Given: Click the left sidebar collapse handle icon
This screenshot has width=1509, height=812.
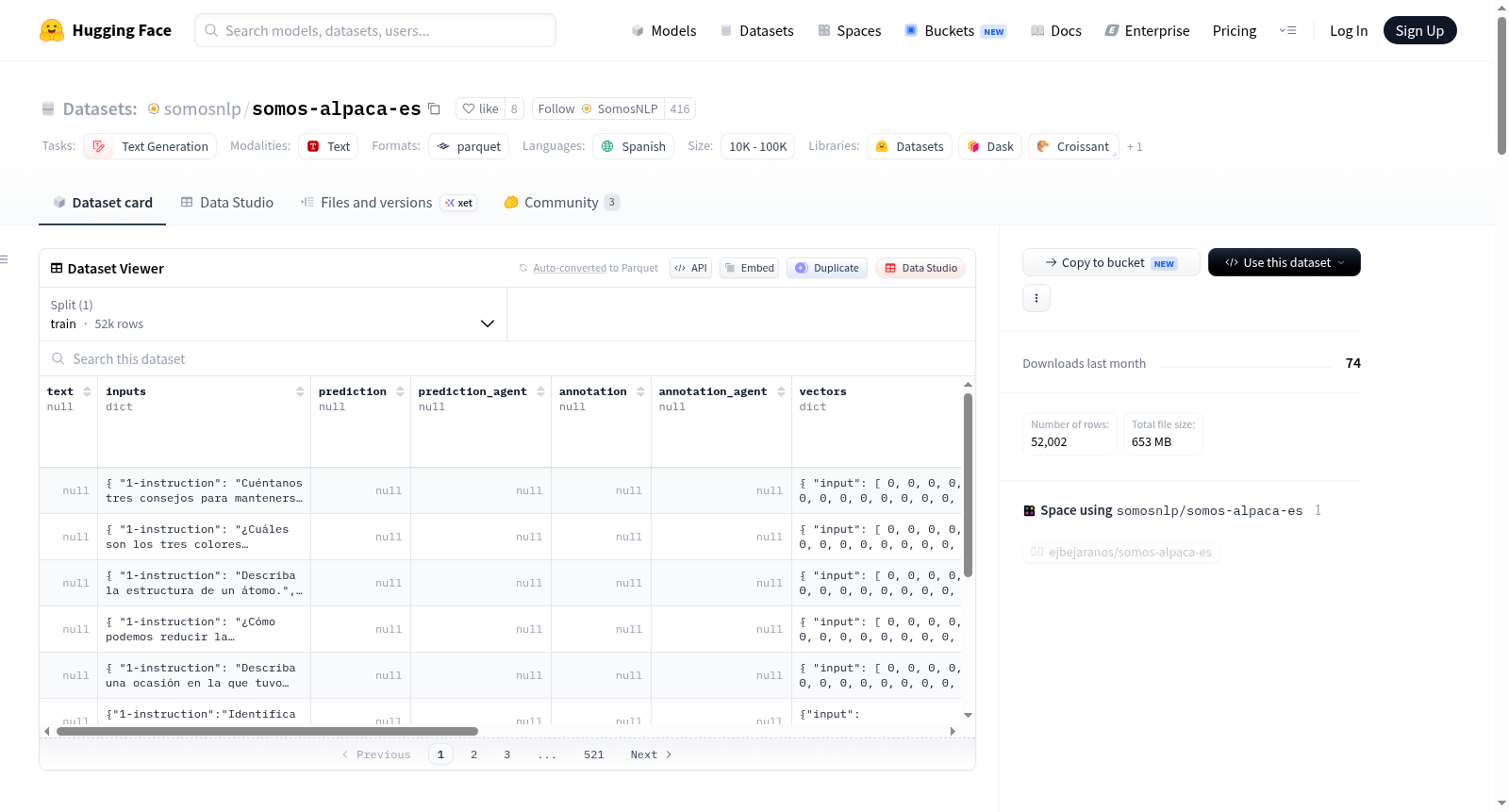Looking at the screenshot, I should tap(4, 259).
